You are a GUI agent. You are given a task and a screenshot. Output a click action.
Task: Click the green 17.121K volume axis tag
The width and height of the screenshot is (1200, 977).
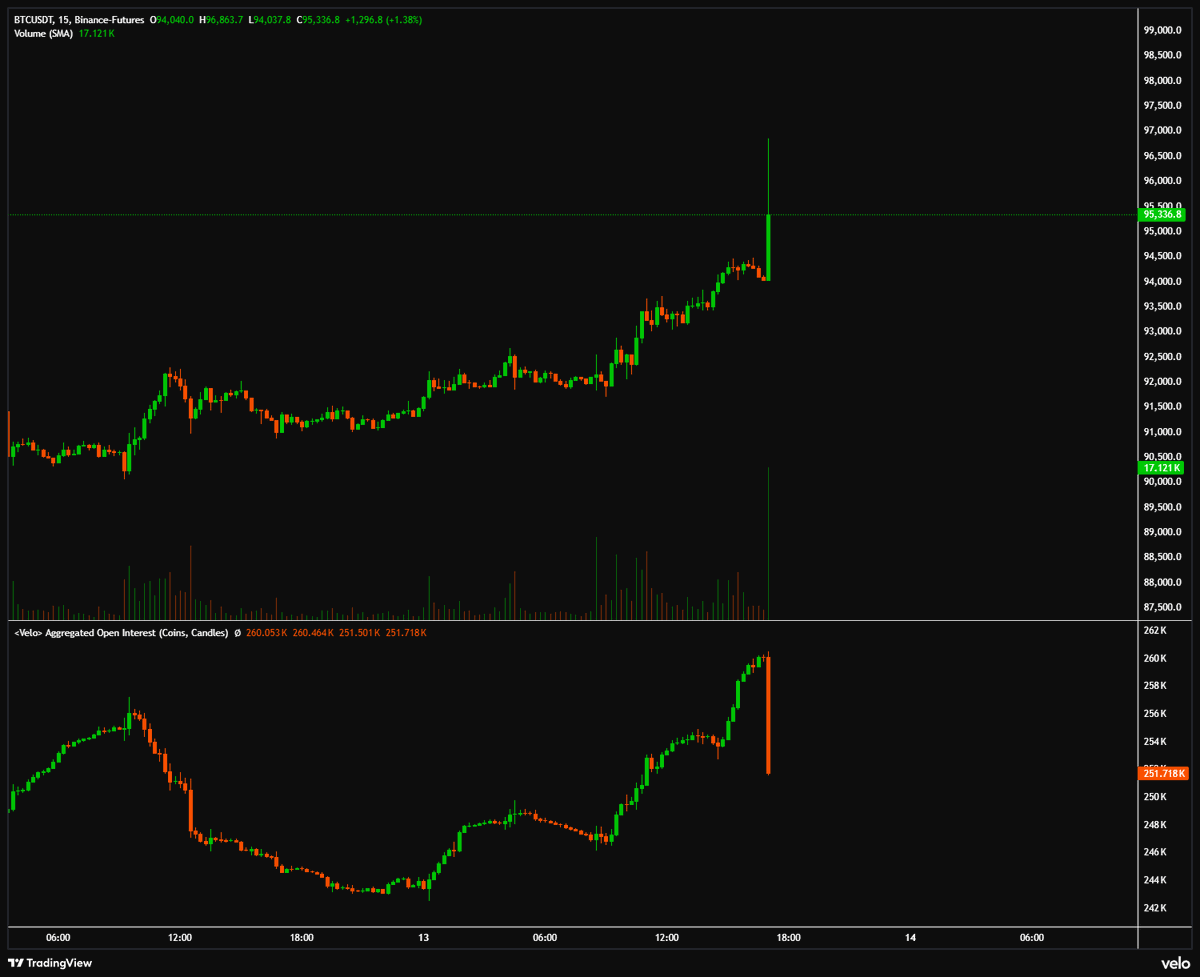point(1162,468)
